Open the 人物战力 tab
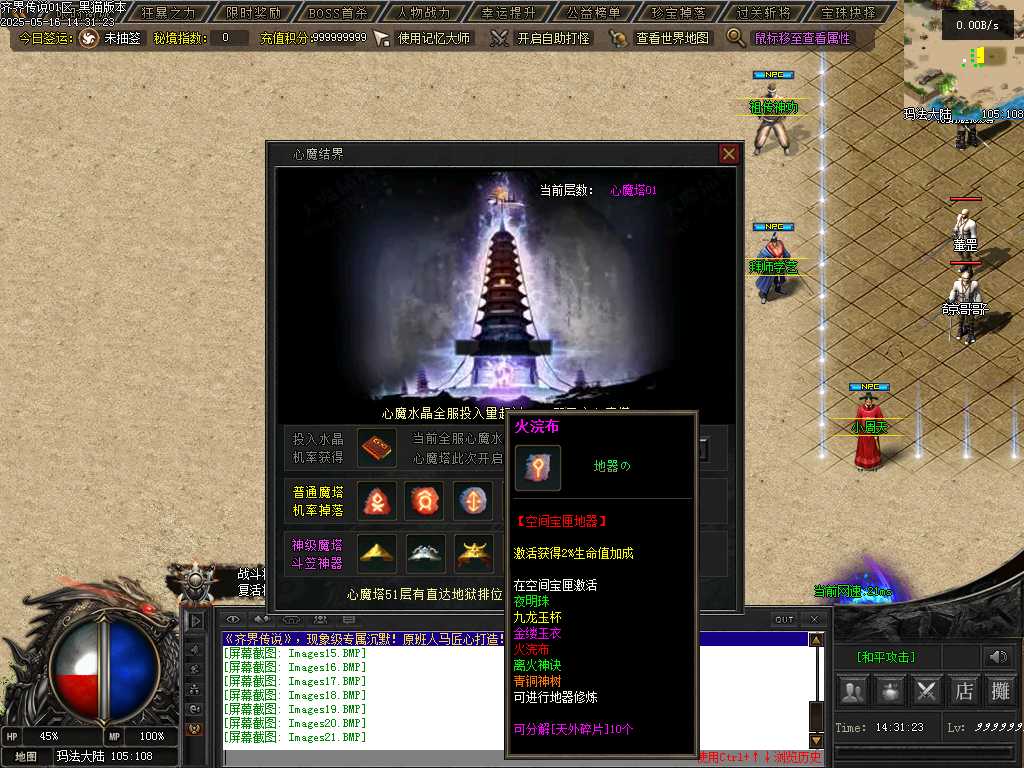This screenshot has height=768, width=1024. click(x=424, y=12)
